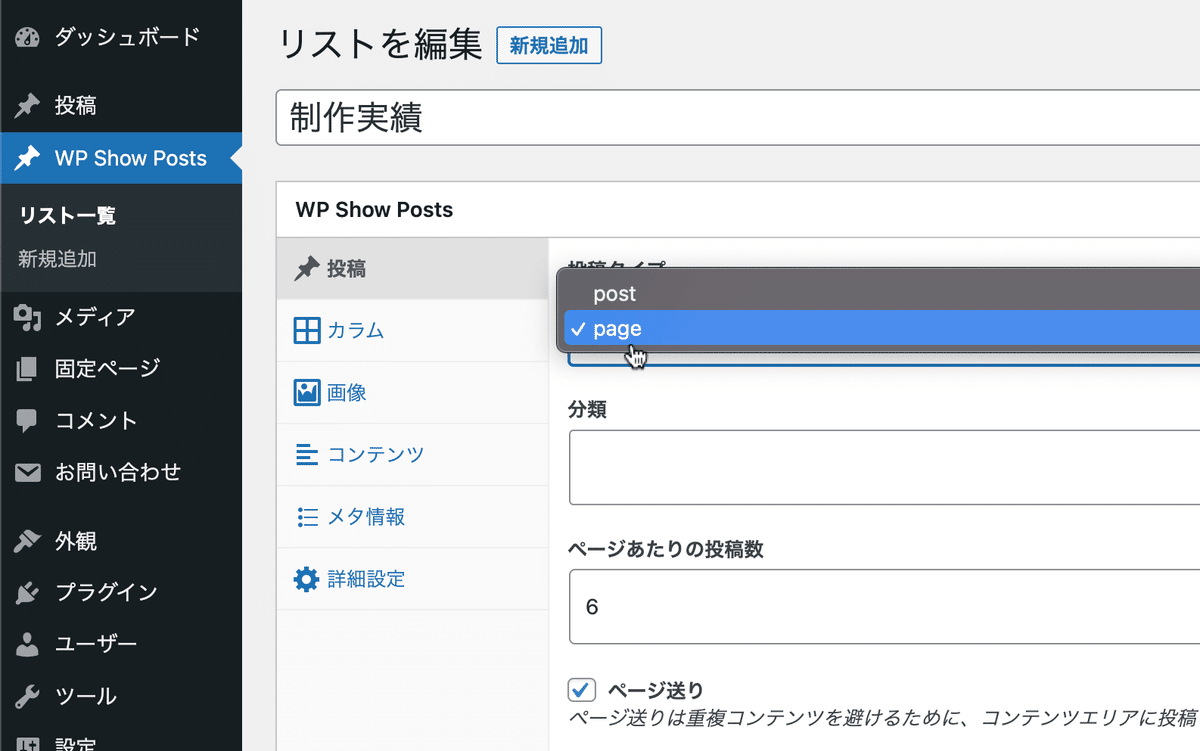This screenshot has width=1200, height=751.
Task: Open the ダッシュボード menu
Action: [x=121, y=38]
